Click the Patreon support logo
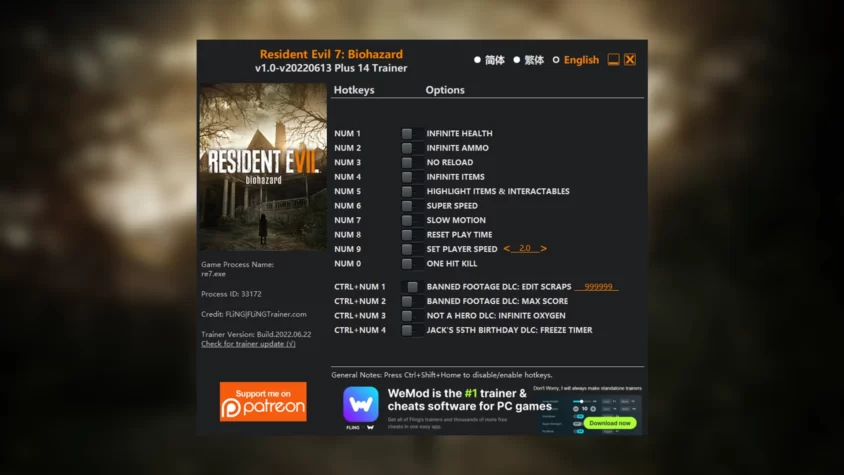844x475 pixels. (263, 401)
